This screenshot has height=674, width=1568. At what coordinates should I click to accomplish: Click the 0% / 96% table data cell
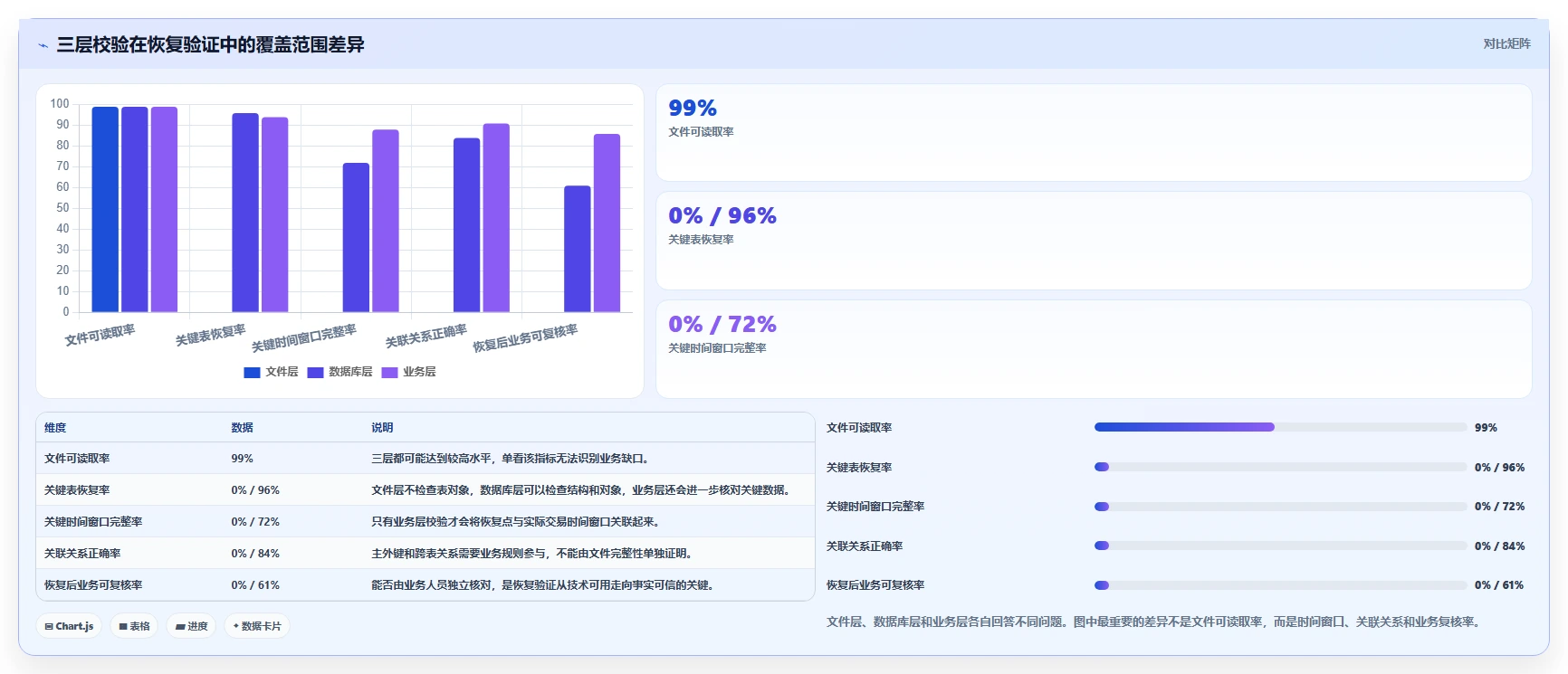point(255,490)
